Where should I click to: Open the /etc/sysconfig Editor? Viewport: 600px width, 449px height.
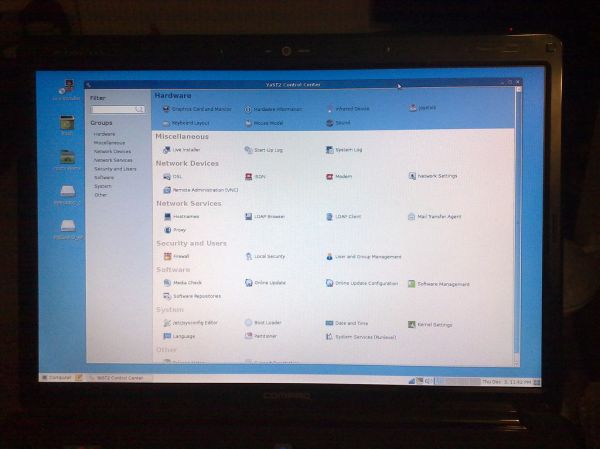(191, 323)
